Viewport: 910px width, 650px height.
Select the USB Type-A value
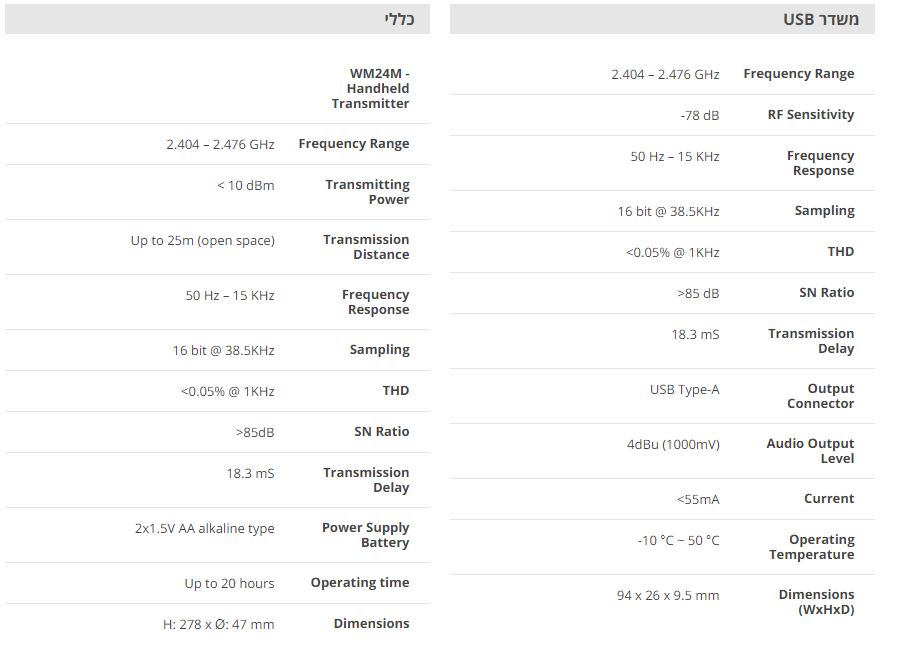(x=684, y=390)
